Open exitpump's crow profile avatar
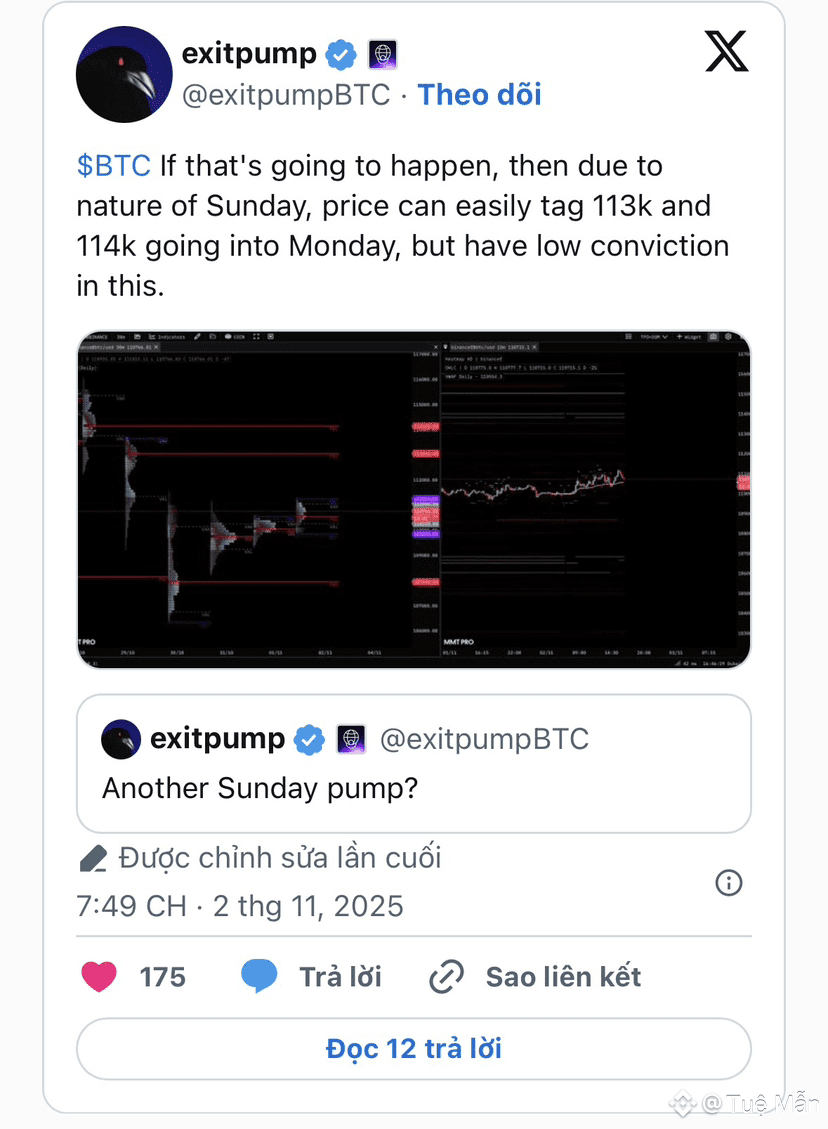Screen dimensions: 828x1129 [124, 75]
